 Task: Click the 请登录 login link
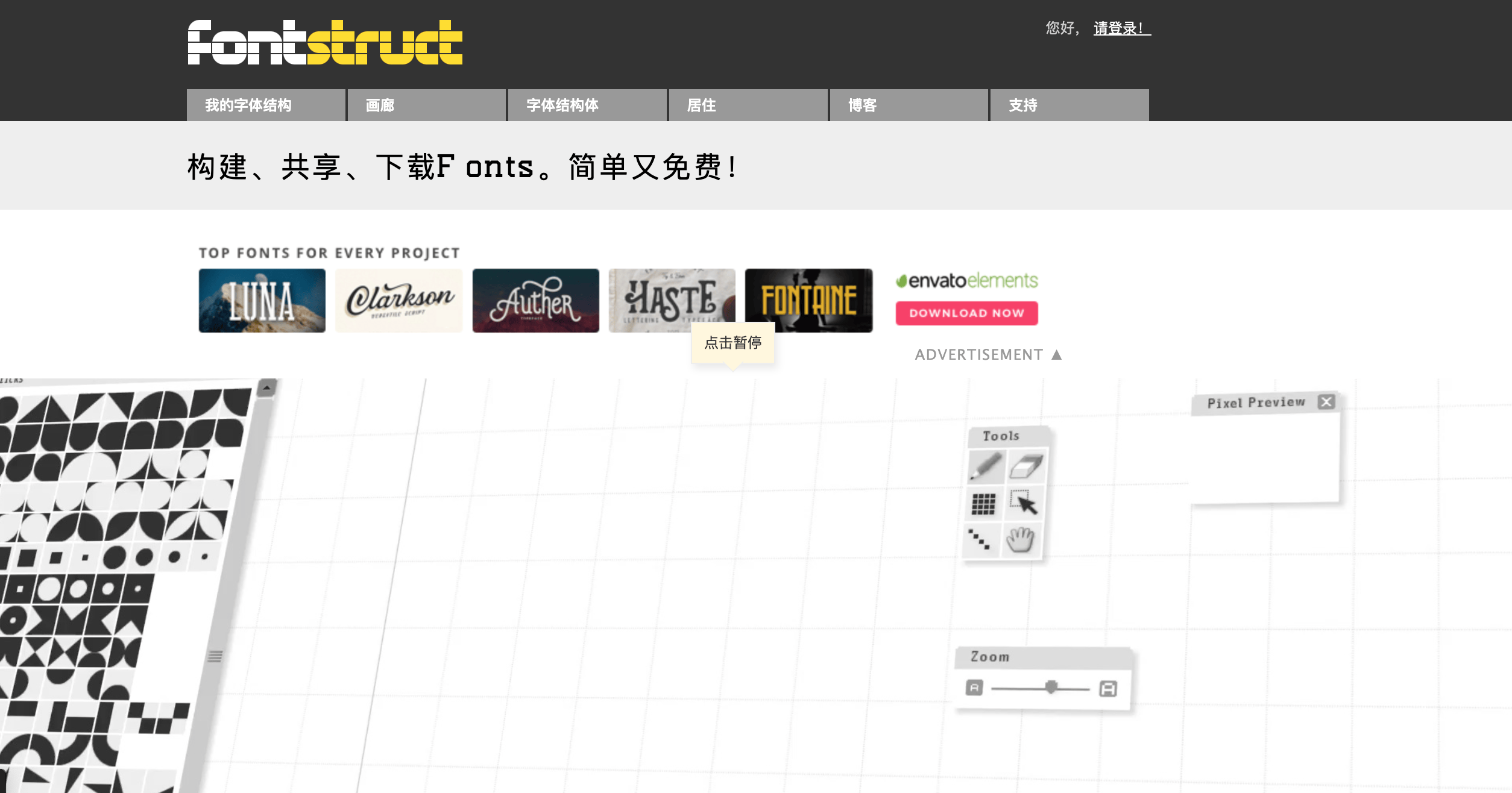coord(1122,28)
